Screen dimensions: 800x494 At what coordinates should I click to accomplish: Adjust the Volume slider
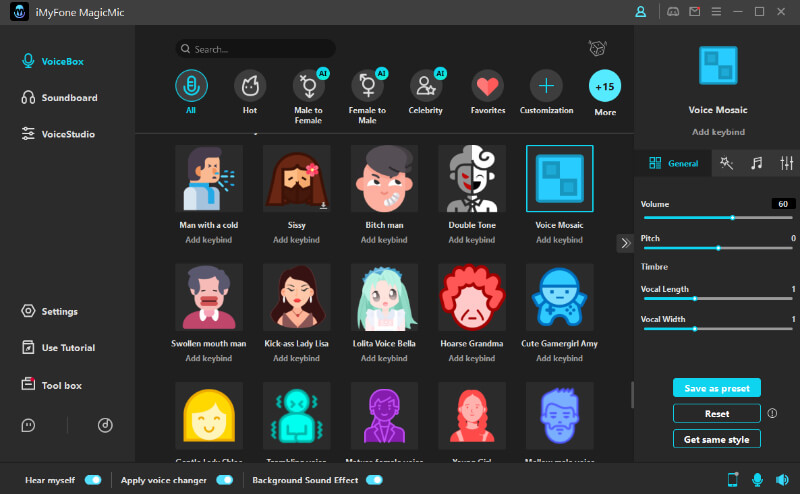[718, 218]
